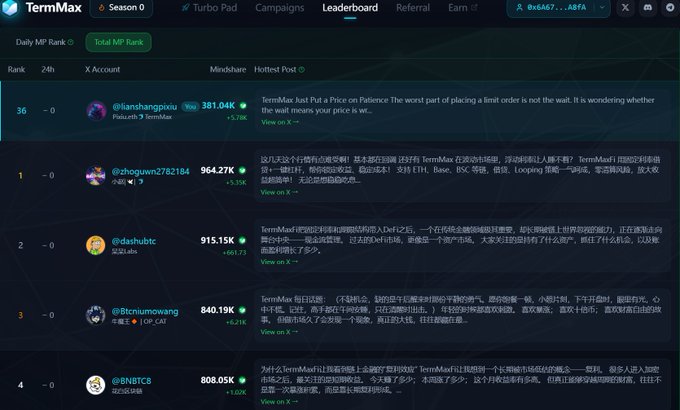Click the TermMax logo icon

click(x=10, y=8)
